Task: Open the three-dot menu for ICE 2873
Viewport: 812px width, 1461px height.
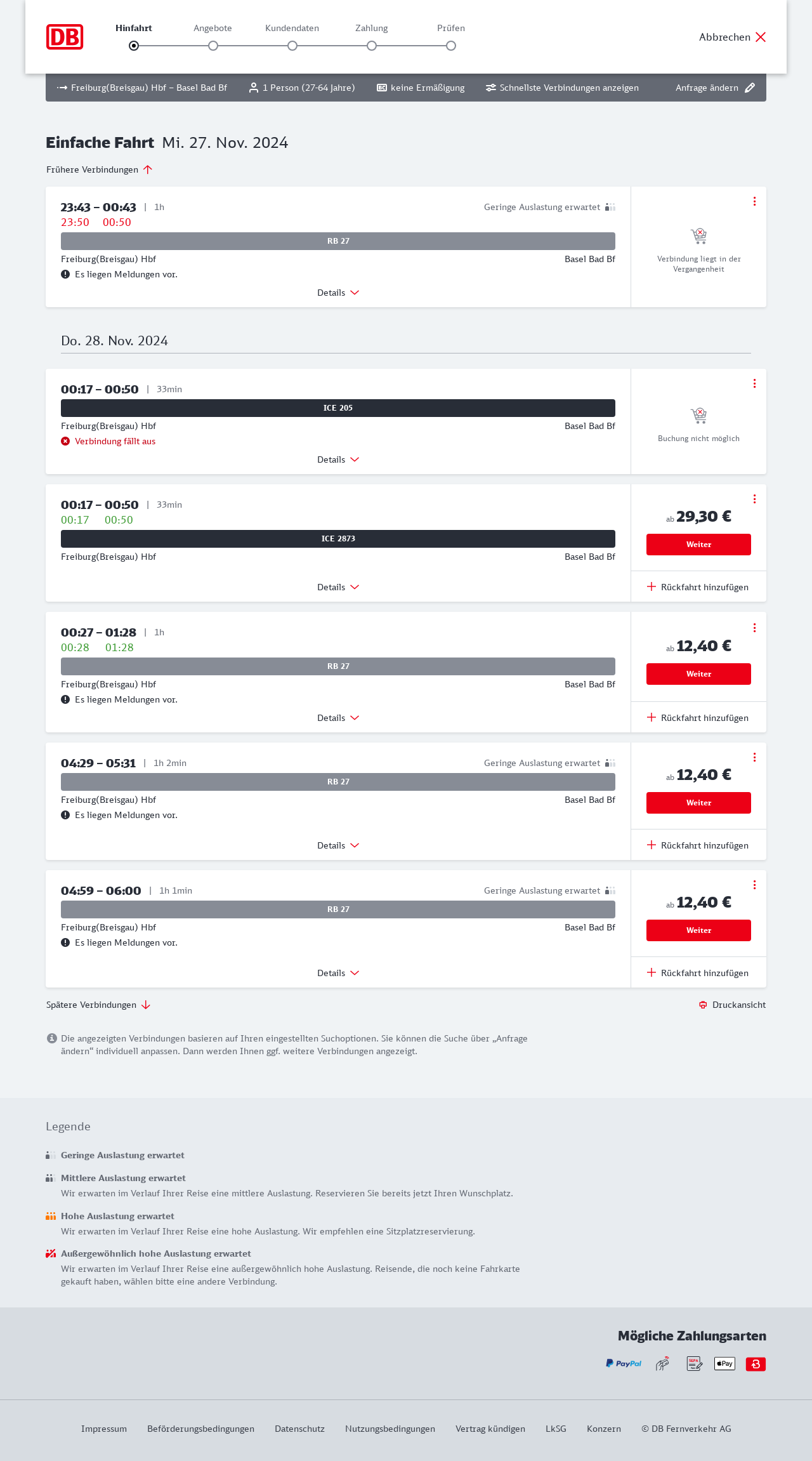Action: point(754,499)
